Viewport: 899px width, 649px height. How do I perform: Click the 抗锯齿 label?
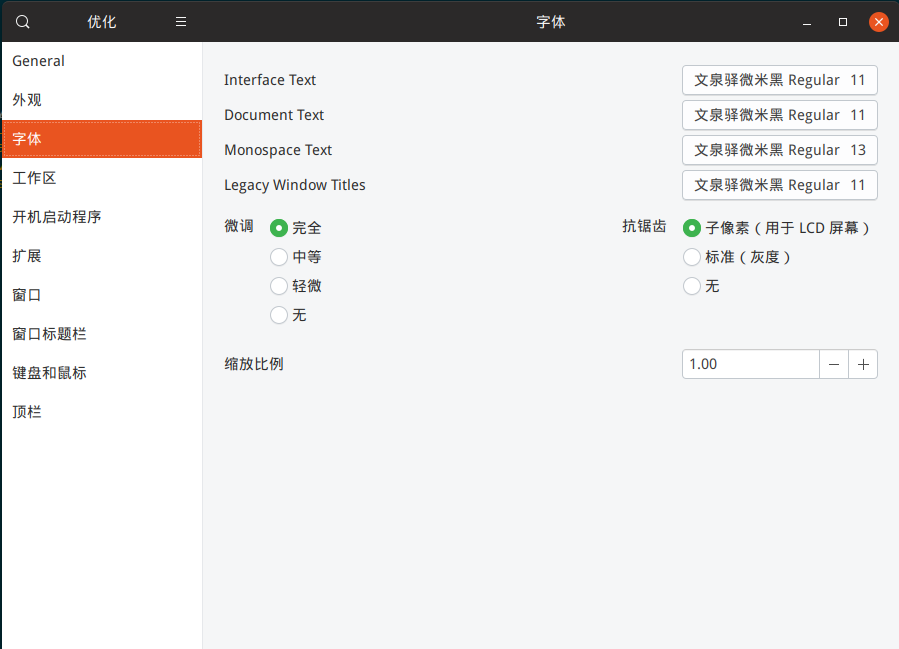click(x=644, y=226)
